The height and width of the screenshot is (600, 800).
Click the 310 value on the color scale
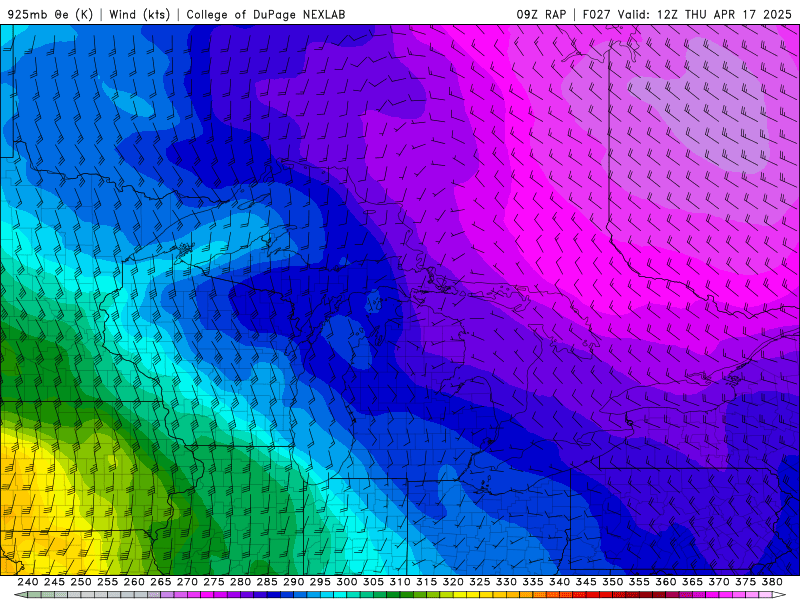tap(400, 582)
